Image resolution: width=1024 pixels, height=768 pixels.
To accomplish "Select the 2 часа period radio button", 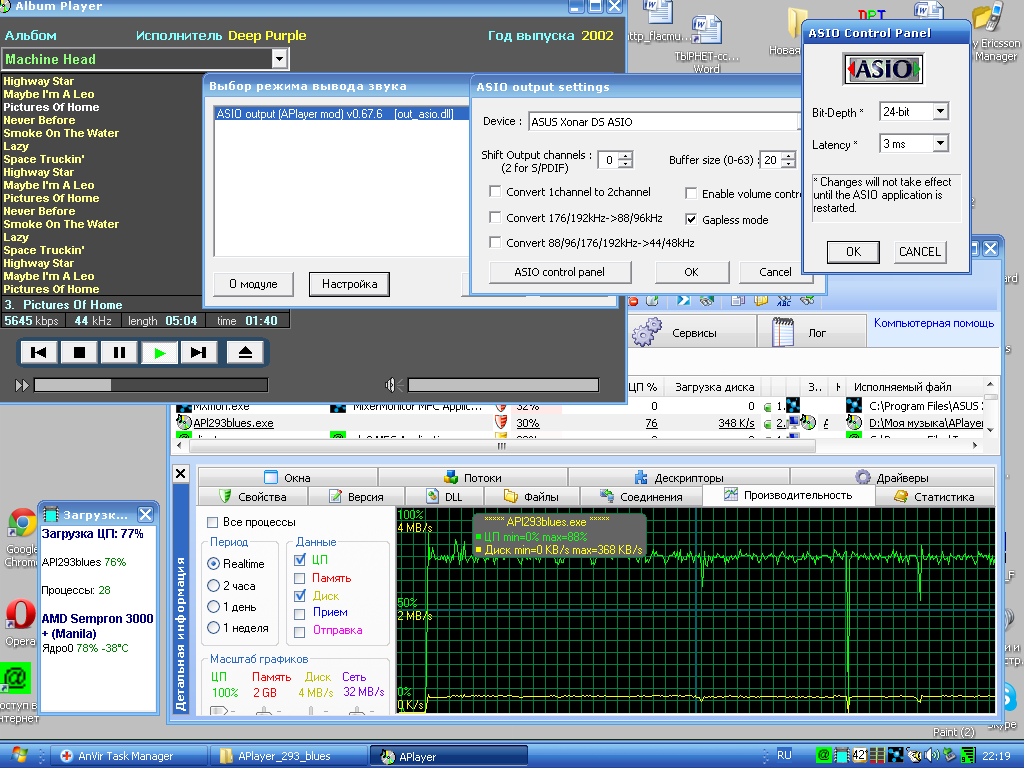I will [x=213, y=586].
